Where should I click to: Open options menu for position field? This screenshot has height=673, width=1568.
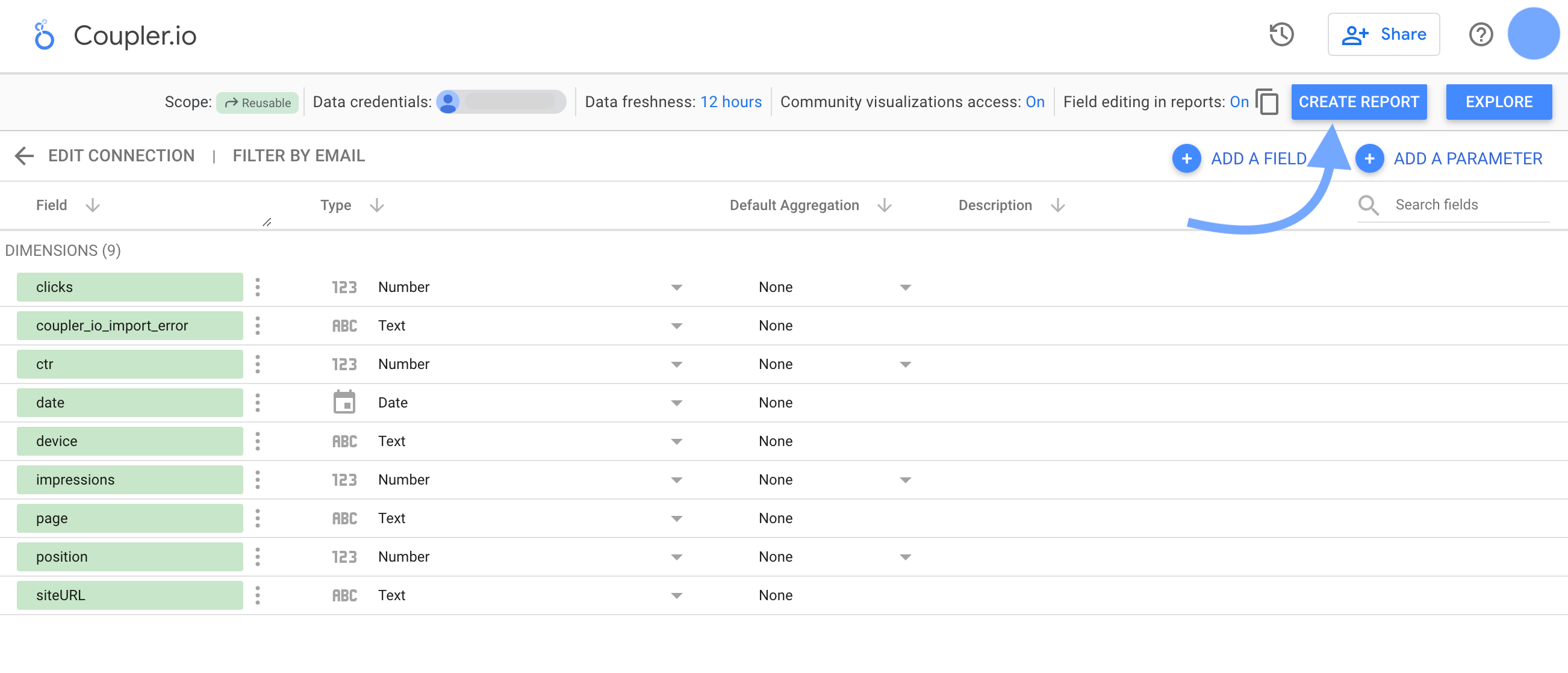258,557
